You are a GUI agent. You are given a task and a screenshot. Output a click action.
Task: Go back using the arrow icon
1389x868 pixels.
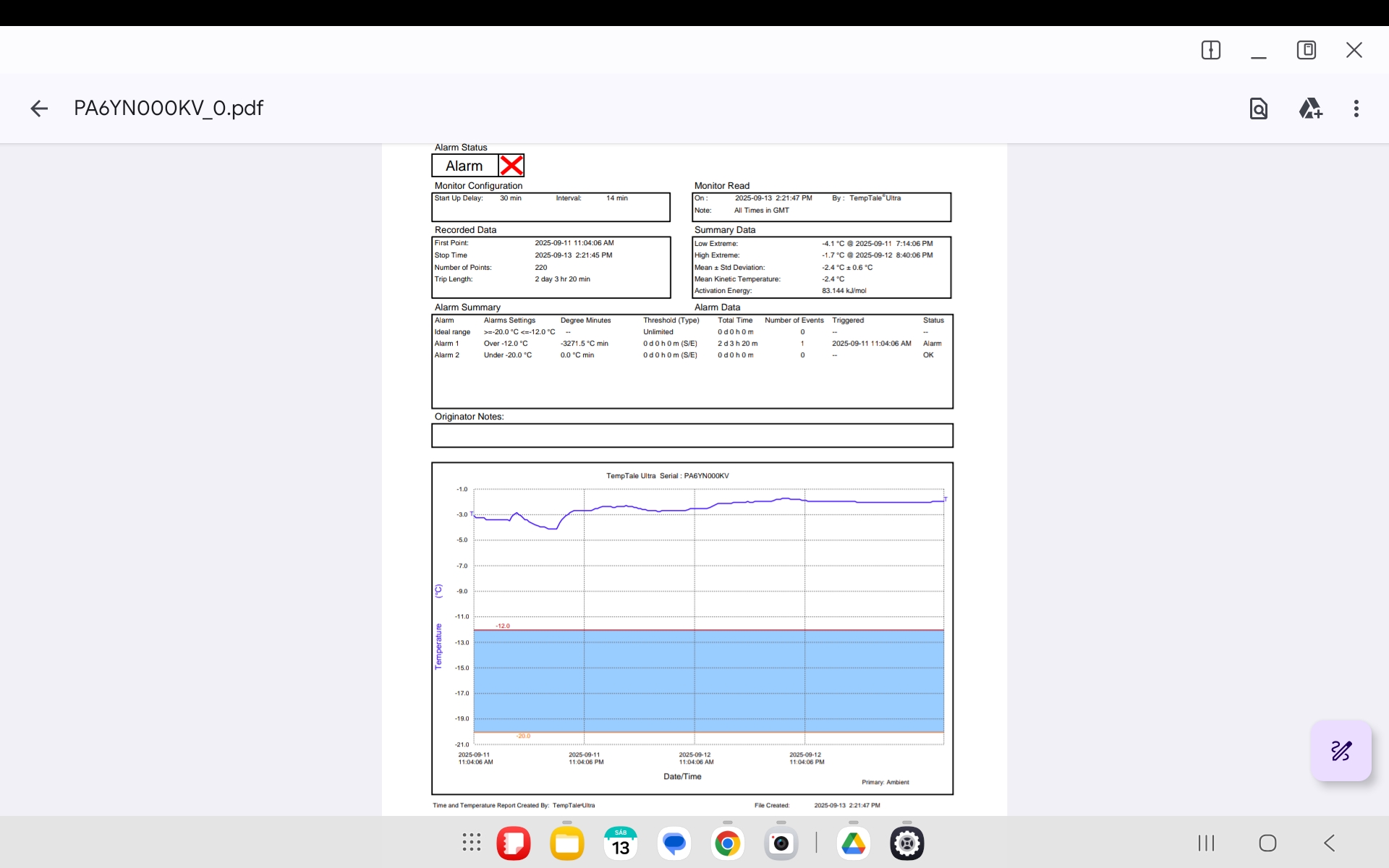point(39,109)
